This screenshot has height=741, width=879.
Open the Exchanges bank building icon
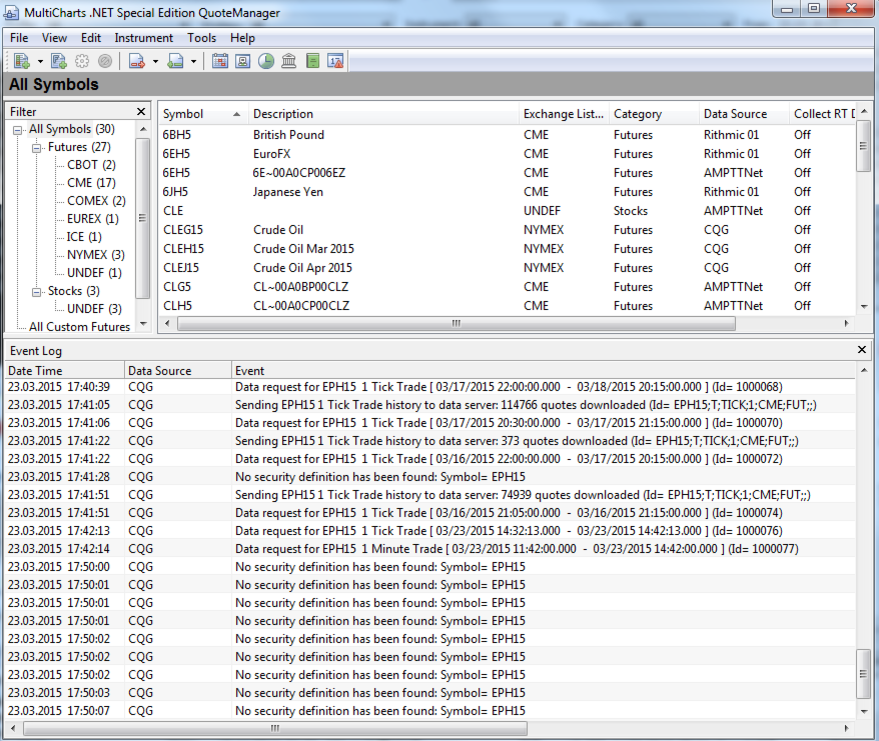tap(289, 61)
